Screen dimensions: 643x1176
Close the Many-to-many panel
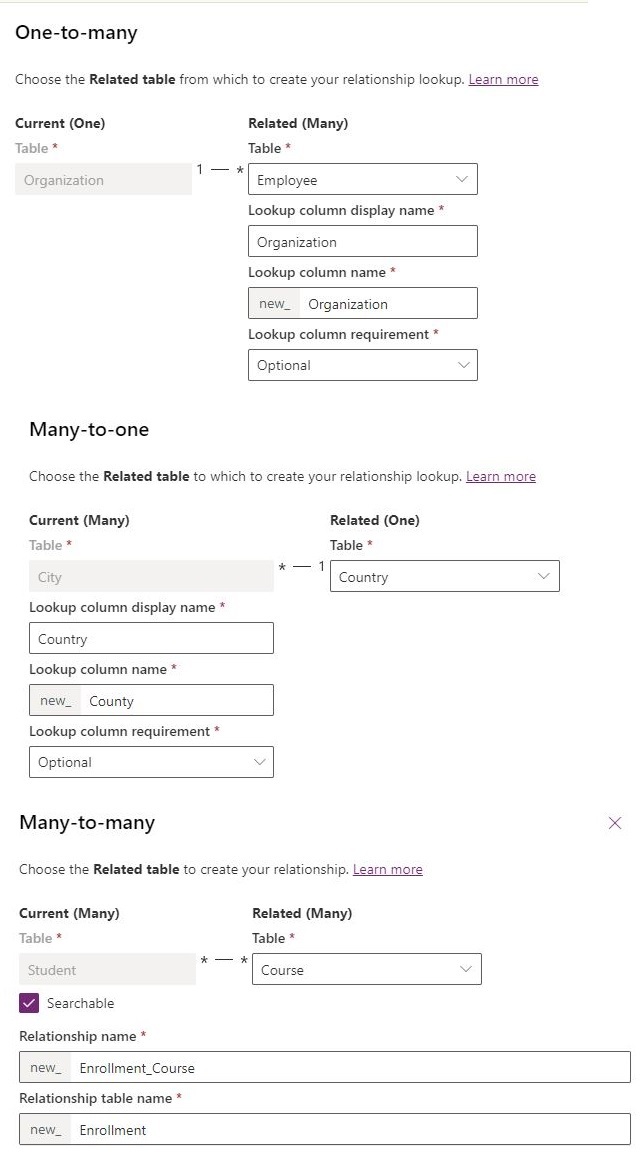pyautogui.click(x=615, y=823)
